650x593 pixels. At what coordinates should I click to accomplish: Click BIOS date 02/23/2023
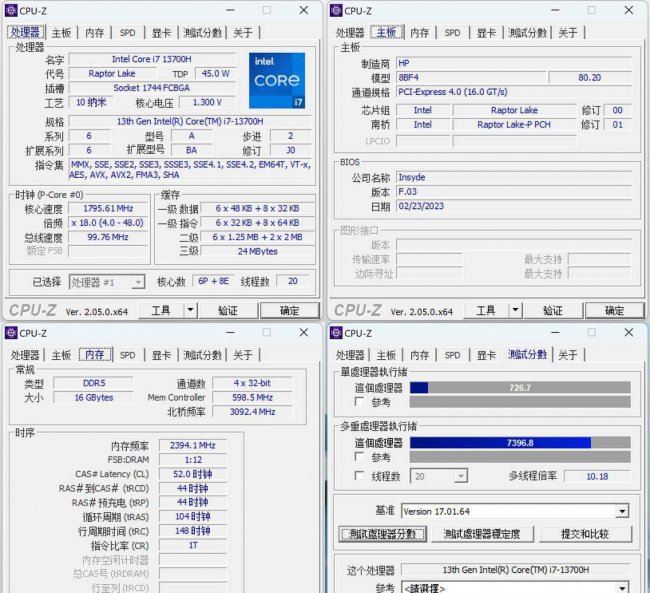pos(514,206)
